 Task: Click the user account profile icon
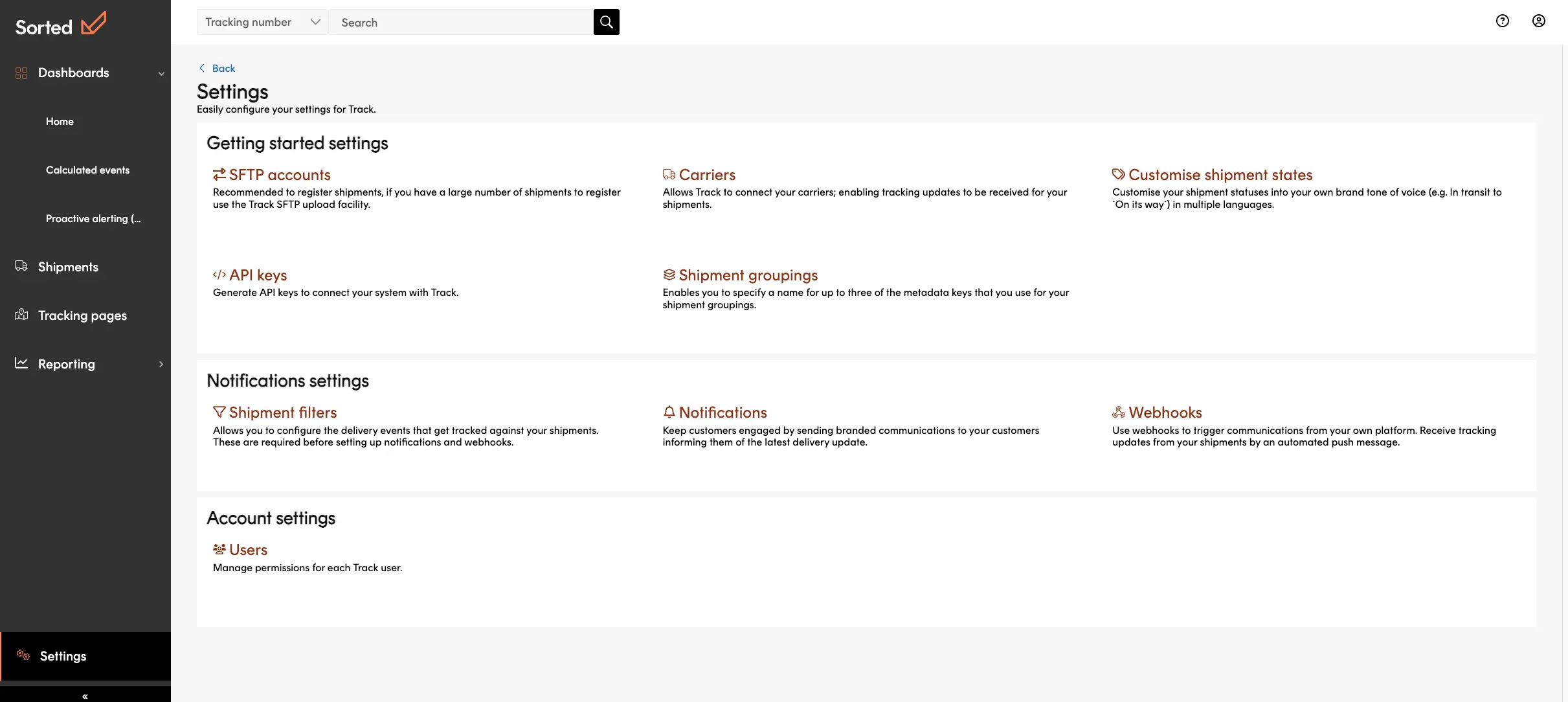pos(1539,21)
